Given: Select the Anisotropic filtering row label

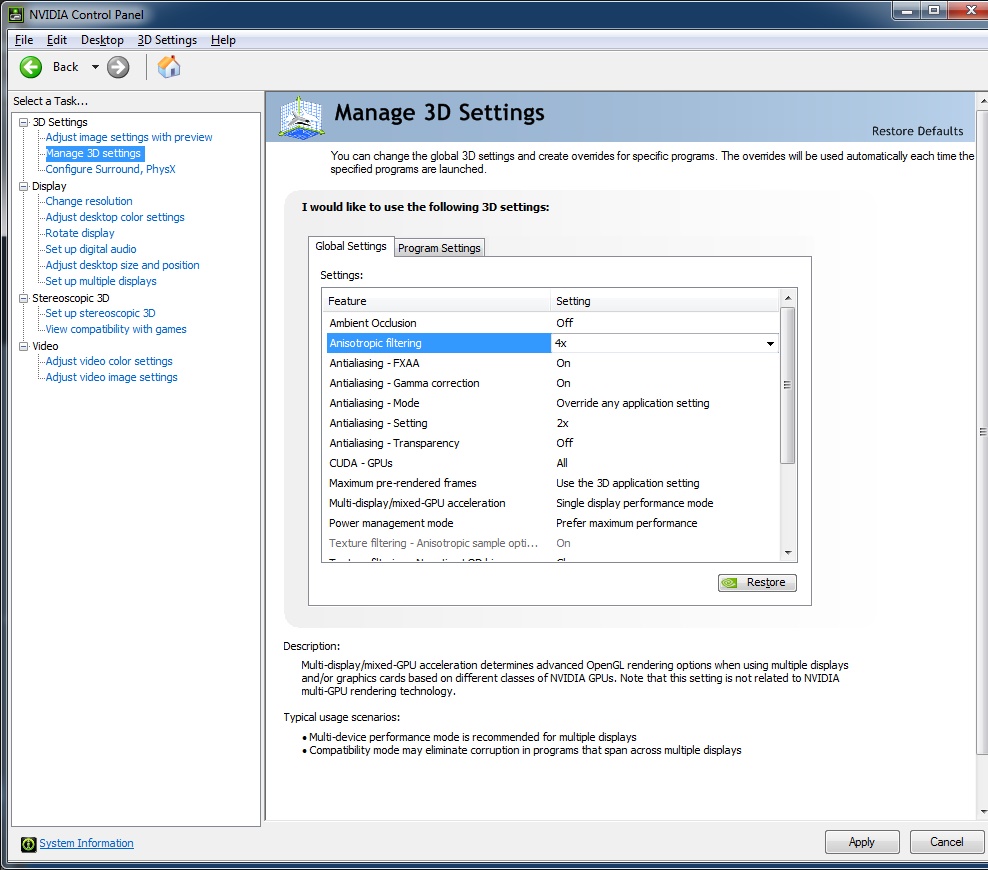Looking at the screenshot, I should pos(376,343).
